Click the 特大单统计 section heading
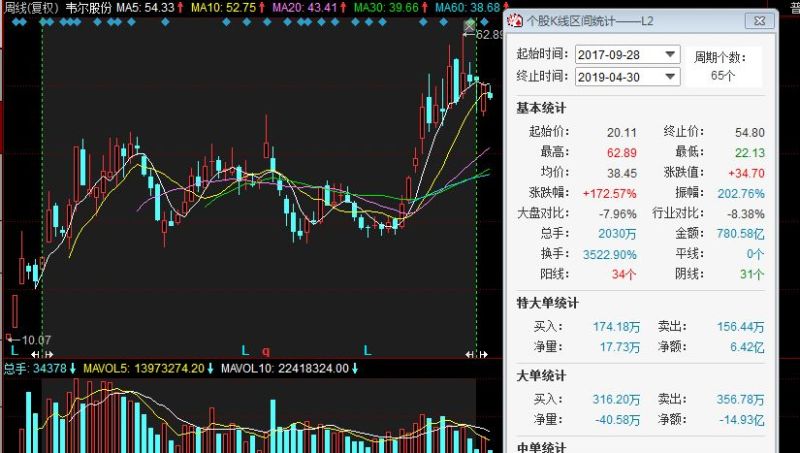 pyautogui.click(x=547, y=303)
